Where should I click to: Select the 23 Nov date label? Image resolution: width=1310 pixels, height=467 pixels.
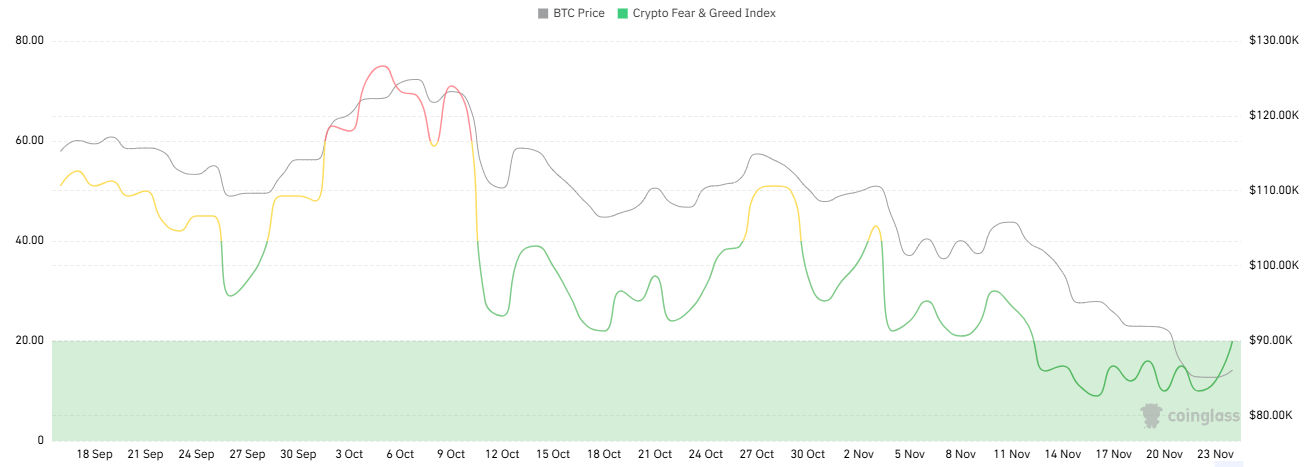tap(1216, 454)
